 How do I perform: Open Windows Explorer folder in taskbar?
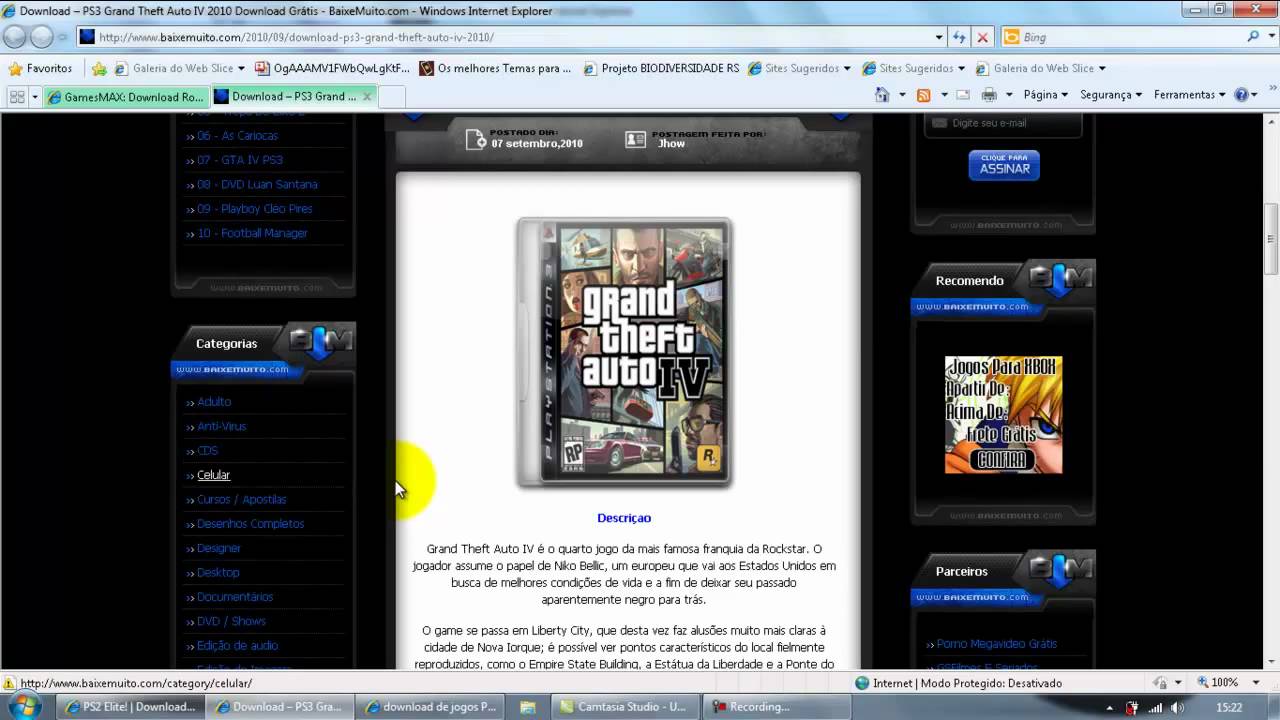527,707
